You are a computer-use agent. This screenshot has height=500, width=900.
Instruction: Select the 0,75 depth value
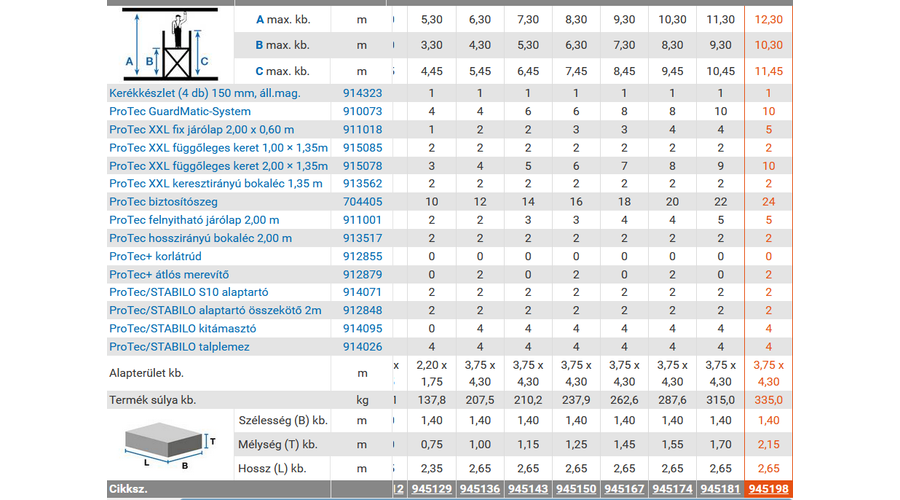(432, 444)
